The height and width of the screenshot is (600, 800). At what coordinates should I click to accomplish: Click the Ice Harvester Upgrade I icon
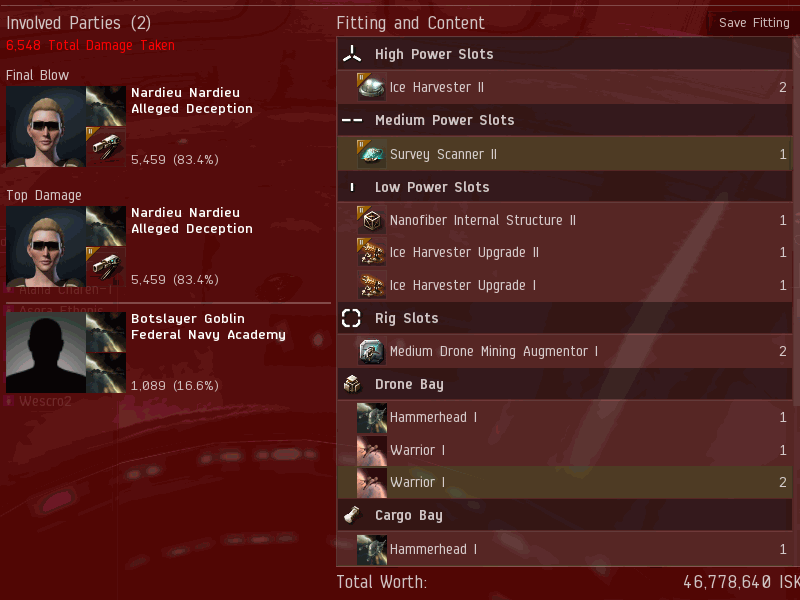click(x=371, y=285)
